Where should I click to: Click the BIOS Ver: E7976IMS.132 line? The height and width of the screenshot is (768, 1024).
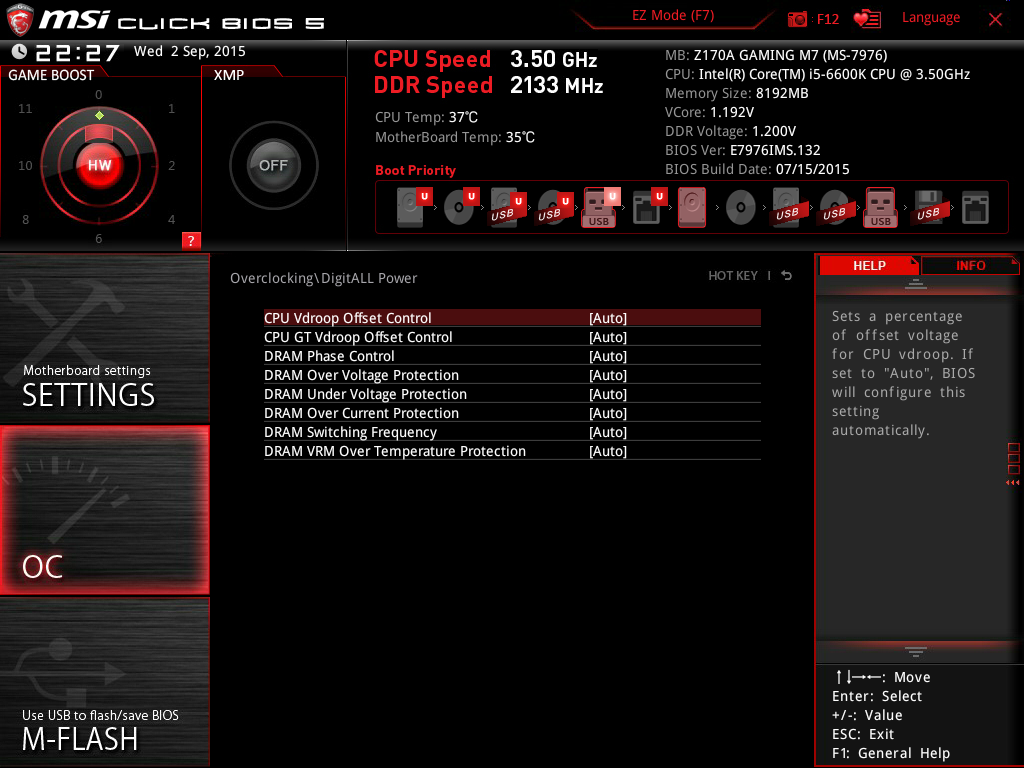point(743,150)
